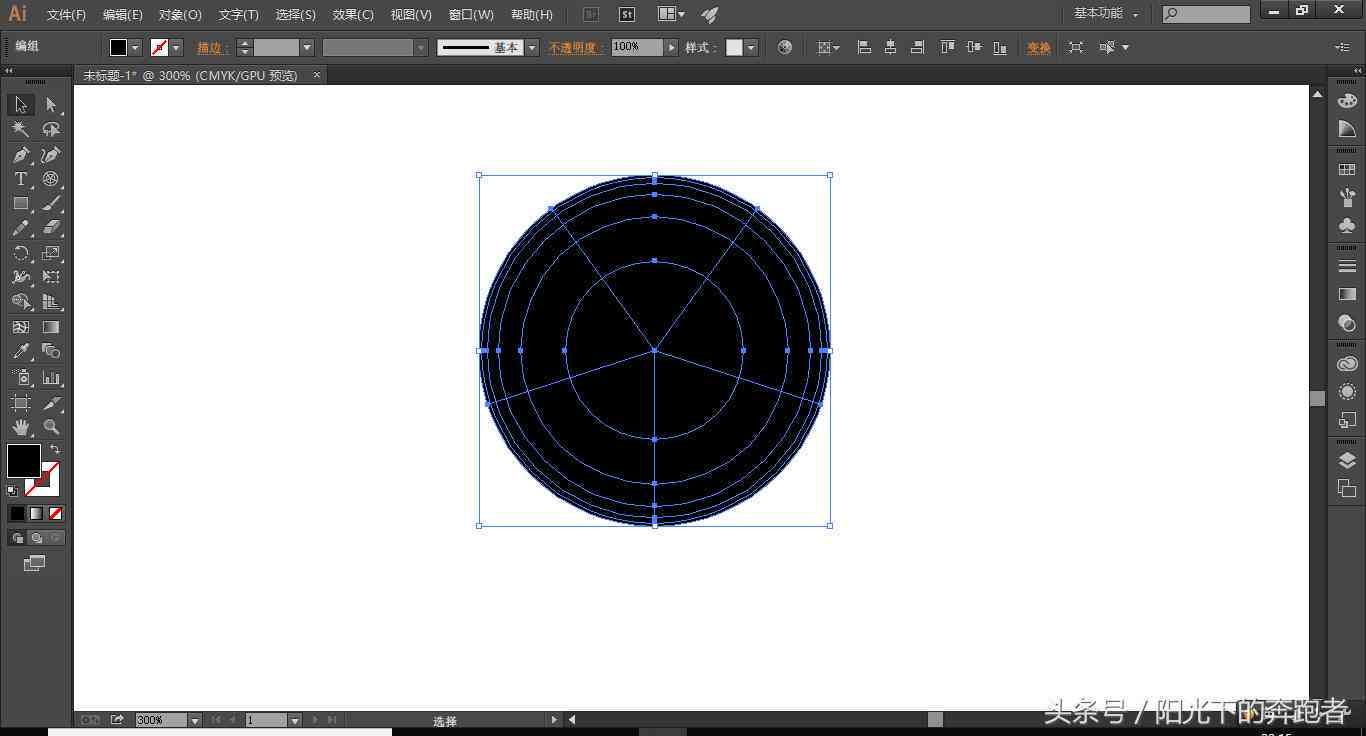Viewport: 1366px width, 736px height.
Task: Expand stroke weight dropdown
Action: pyautogui.click(x=307, y=47)
